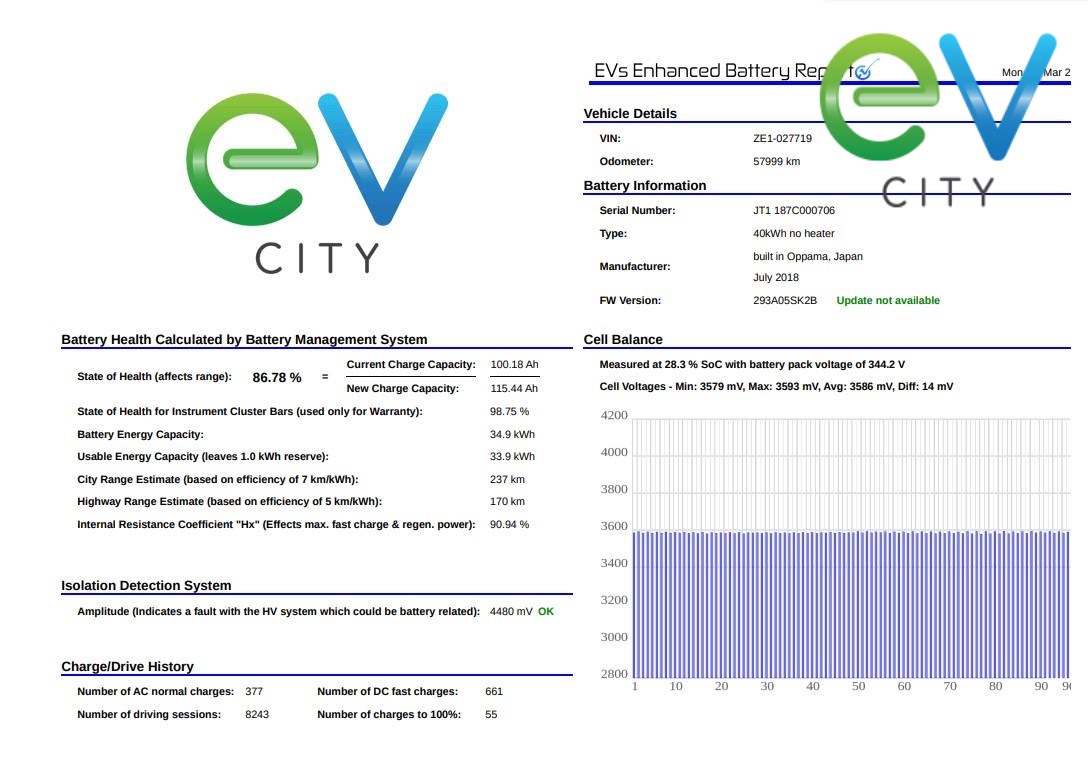
Task: Click the "Battery Information" heading
Action: [x=645, y=186]
